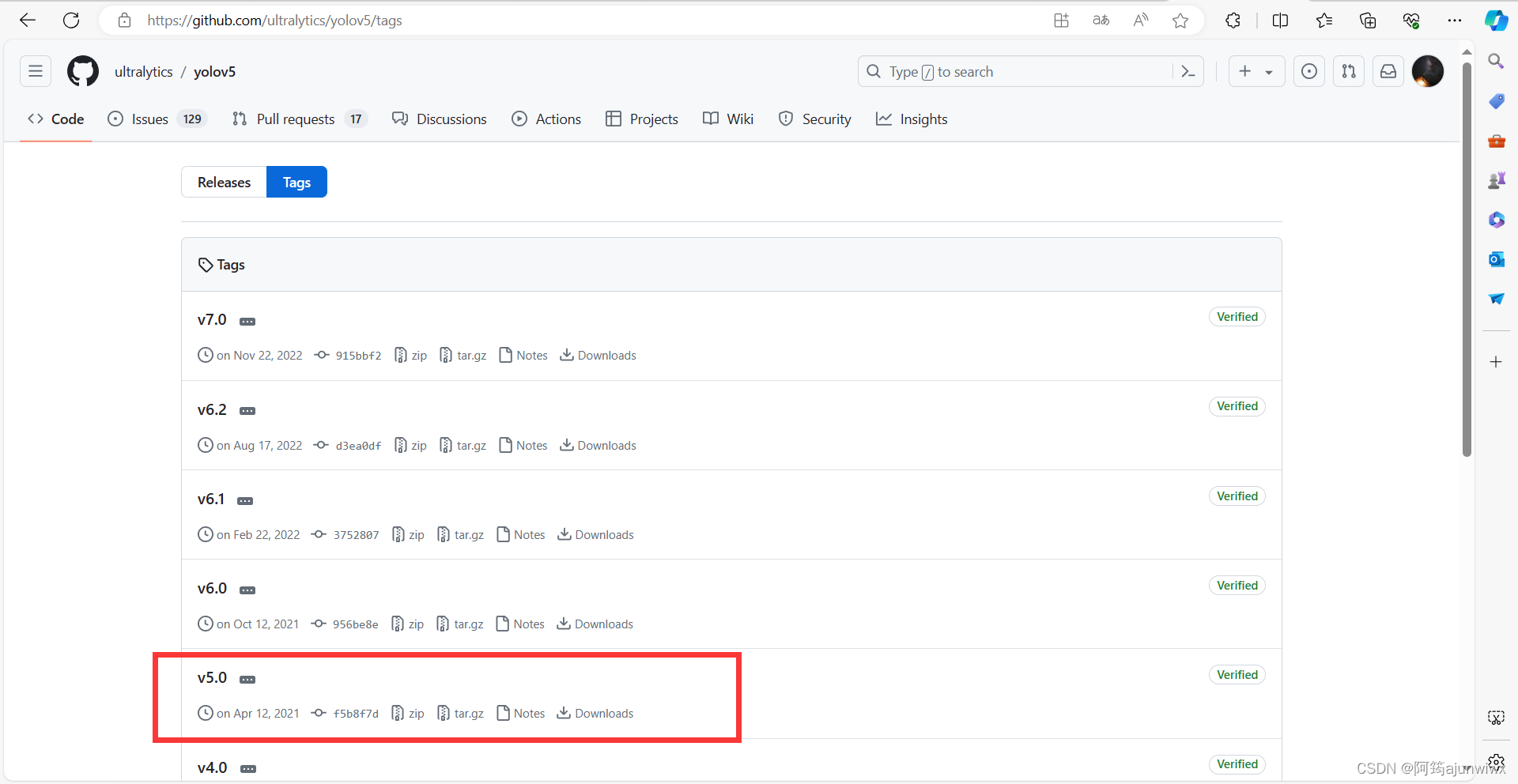Expand commit message ellipsis for v4.0
The height and width of the screenshot is (784, 1518).
pos(248,769)
